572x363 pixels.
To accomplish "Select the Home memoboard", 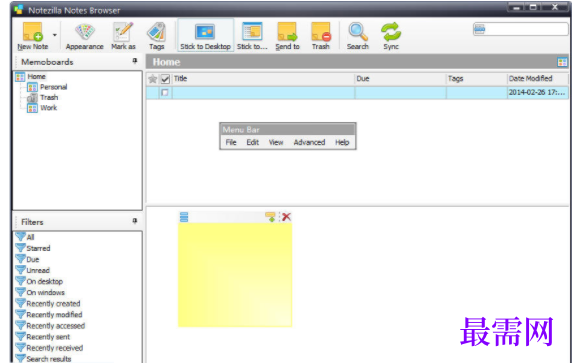I will 36,77.
